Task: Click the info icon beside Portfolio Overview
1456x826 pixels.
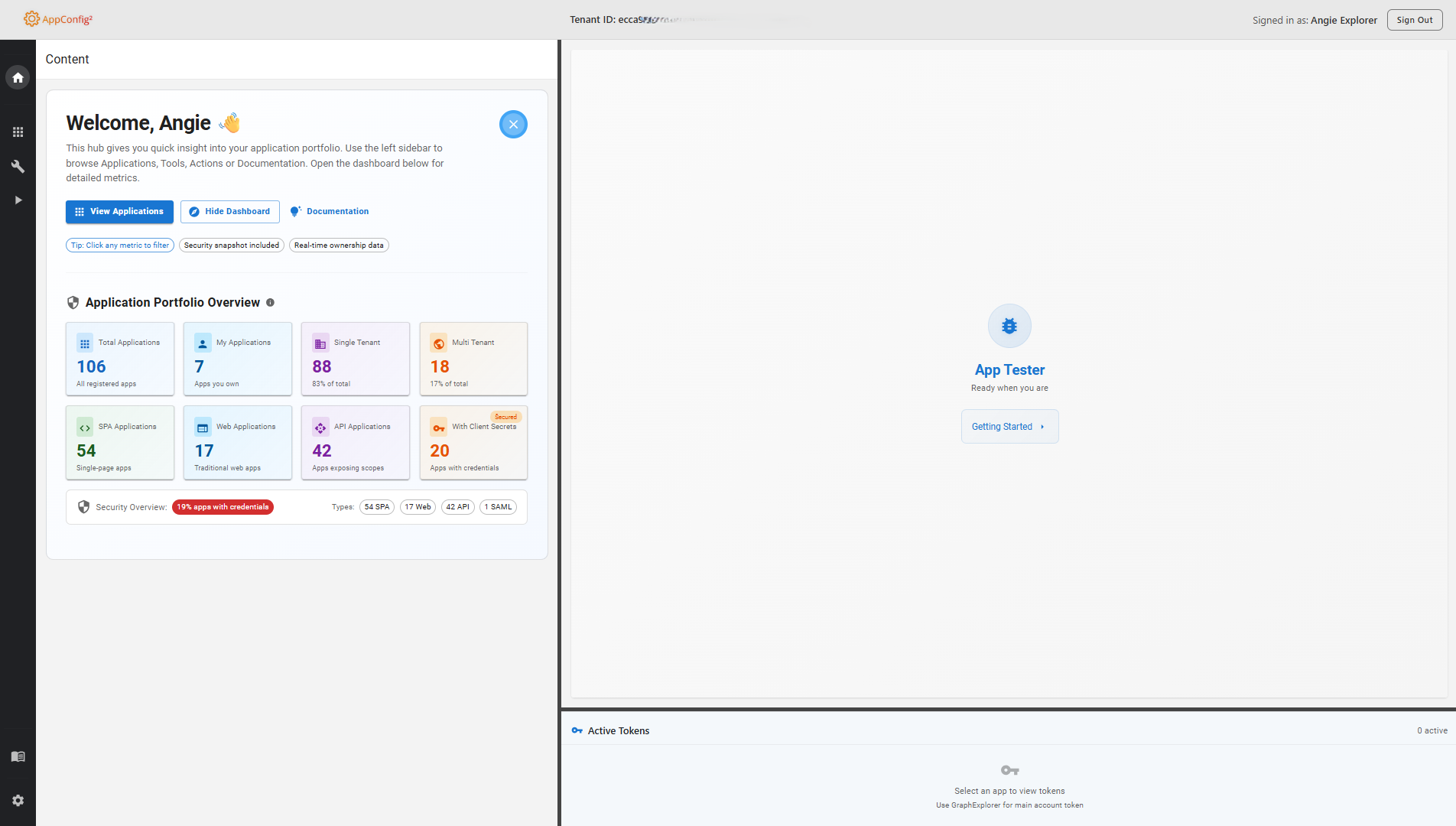Action: (270, 303)
